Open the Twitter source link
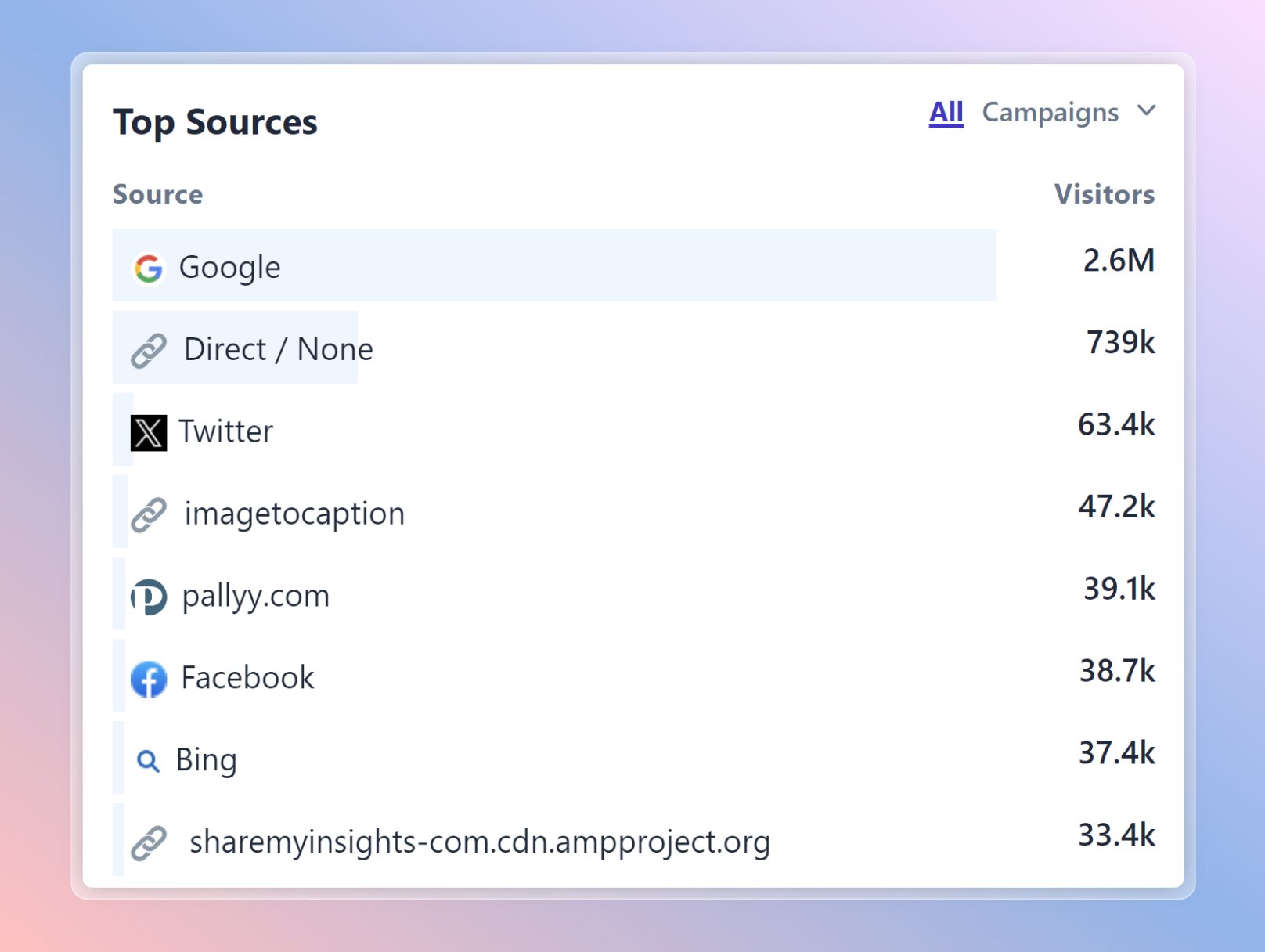This screenshot has height=952, width=1265. 226,431
